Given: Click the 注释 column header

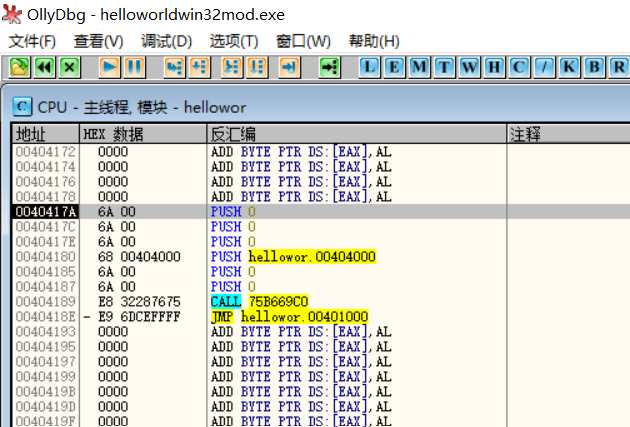Looking at the screenshot, I should click(569, 134).
